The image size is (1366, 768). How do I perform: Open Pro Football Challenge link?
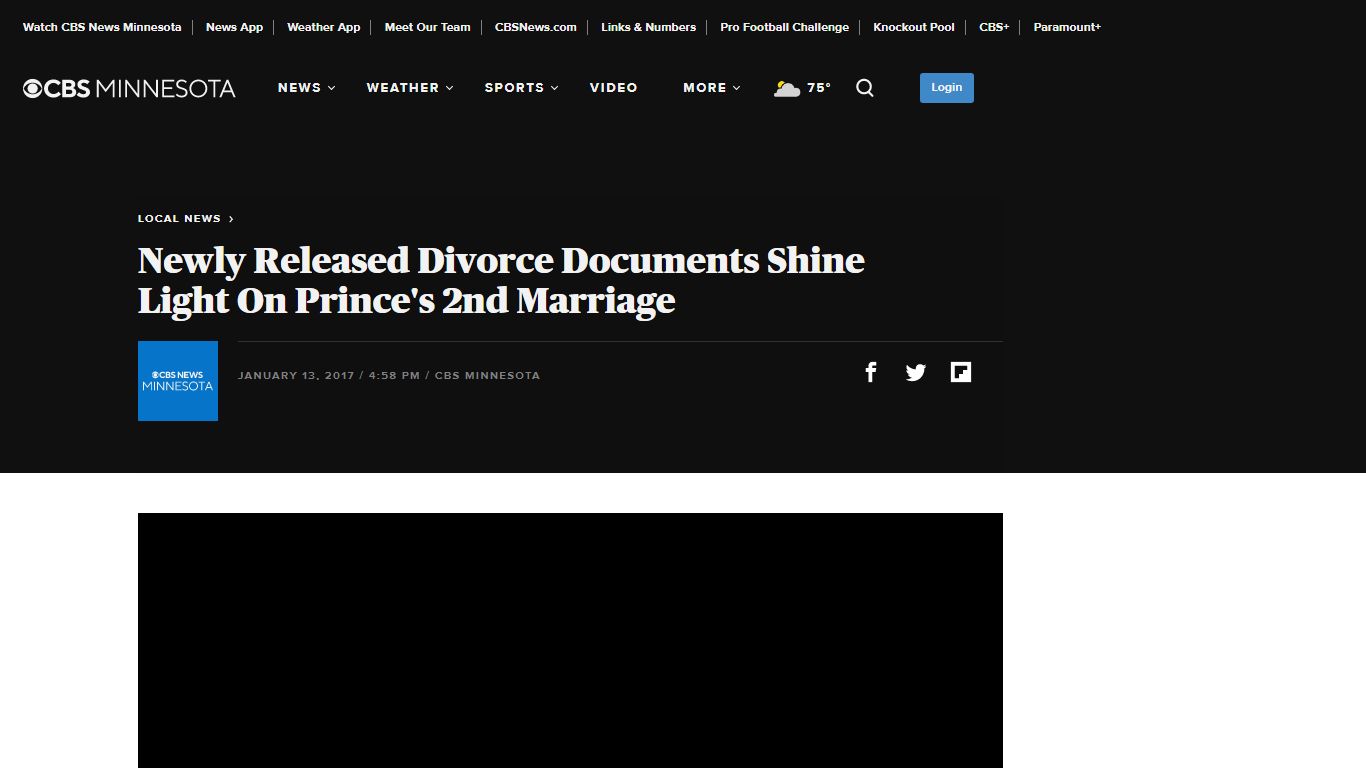pyautogui.click(x=784, y=27)
